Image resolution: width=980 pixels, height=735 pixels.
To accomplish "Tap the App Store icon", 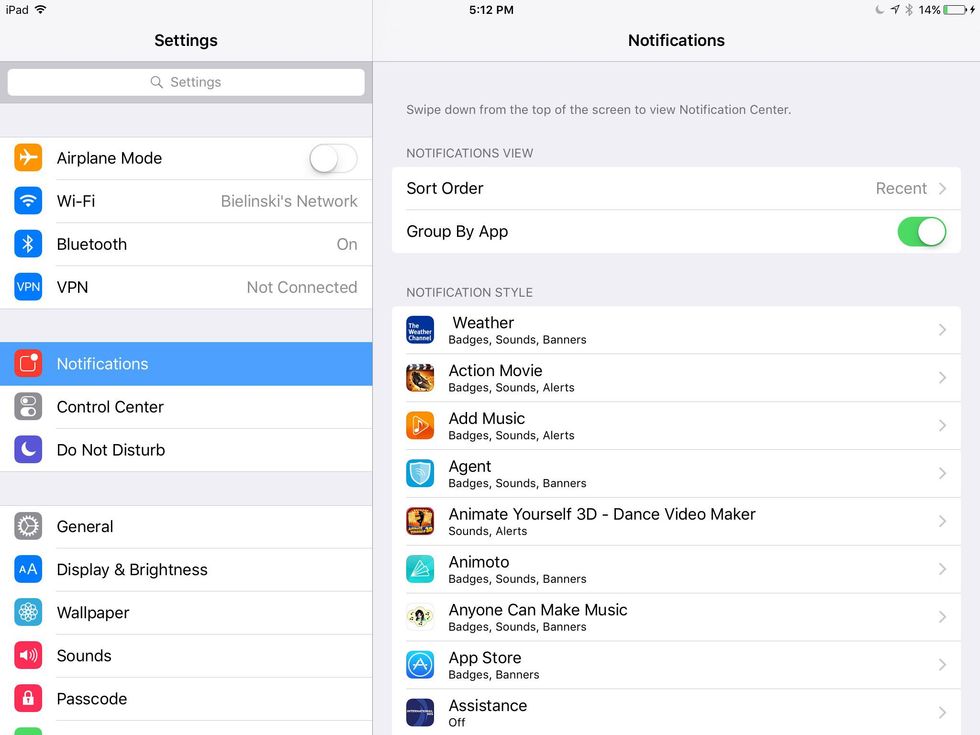I will click(420, 665).
